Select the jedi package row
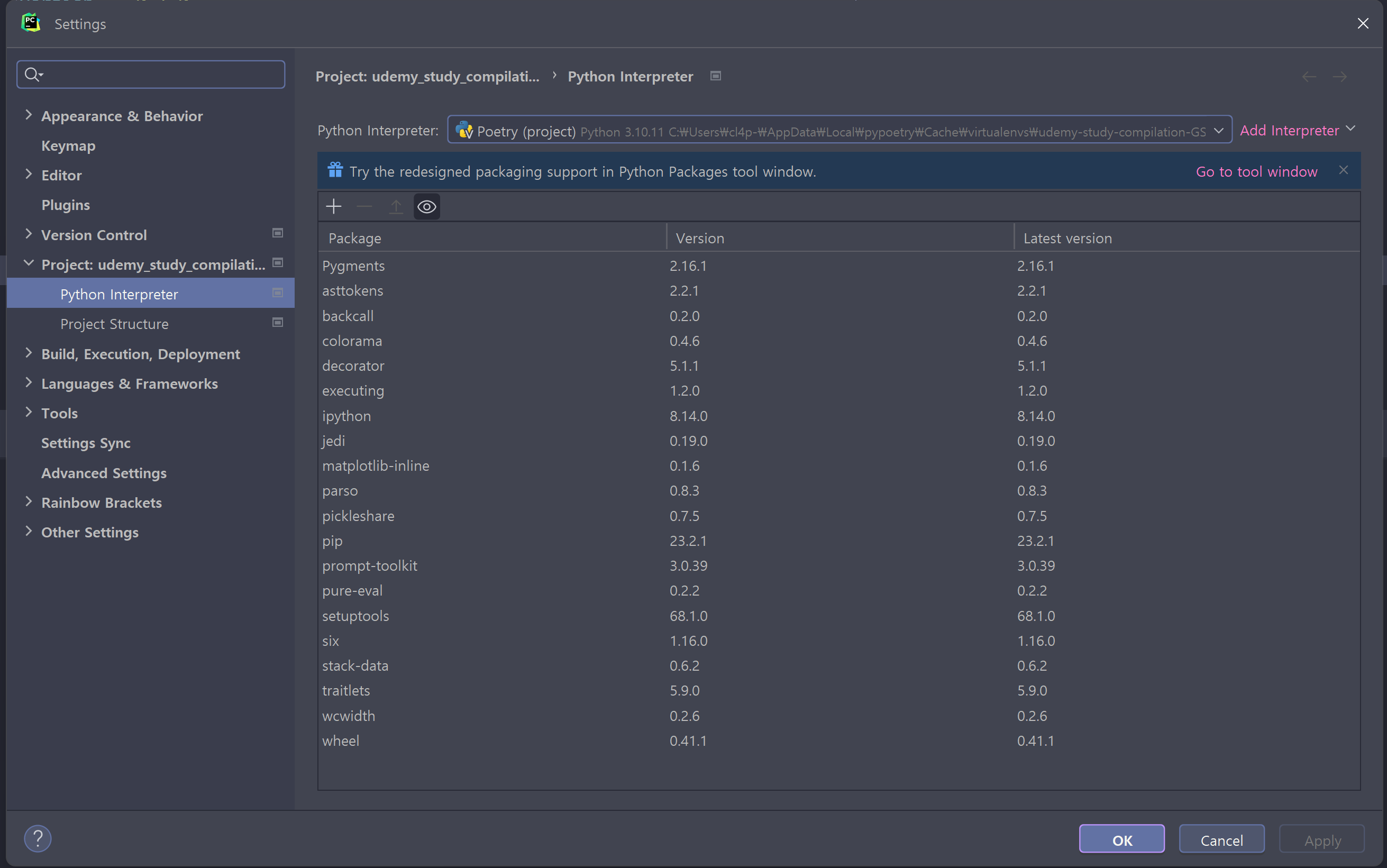The height and width of the screenshot is (868, 1387). 839,440
